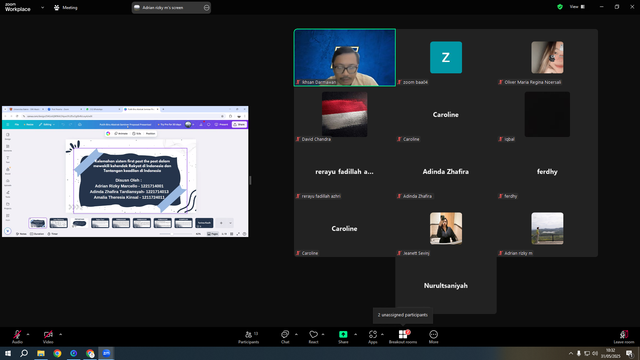Open video options arrow next to Video

click(60, 334)
